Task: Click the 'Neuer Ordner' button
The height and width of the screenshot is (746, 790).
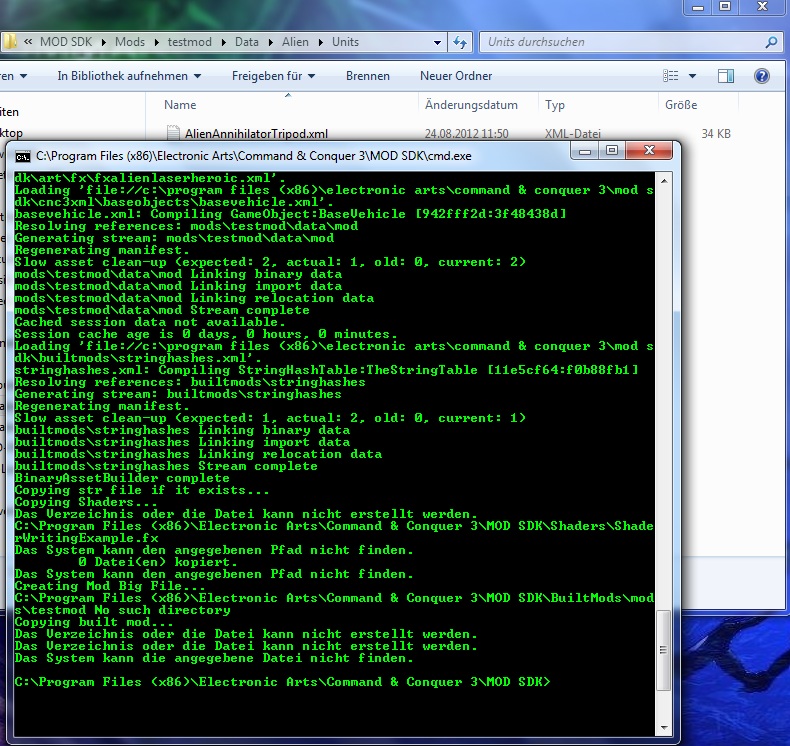Action: (455, 76)
